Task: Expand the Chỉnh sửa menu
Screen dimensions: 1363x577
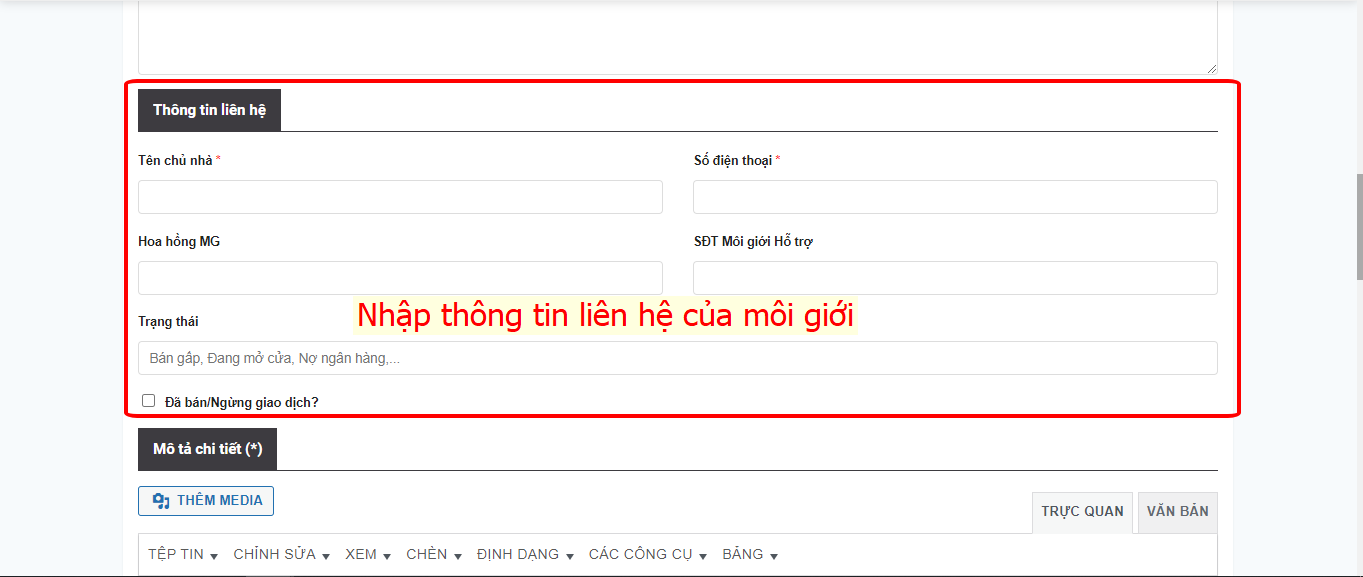Action: [281, 555]
